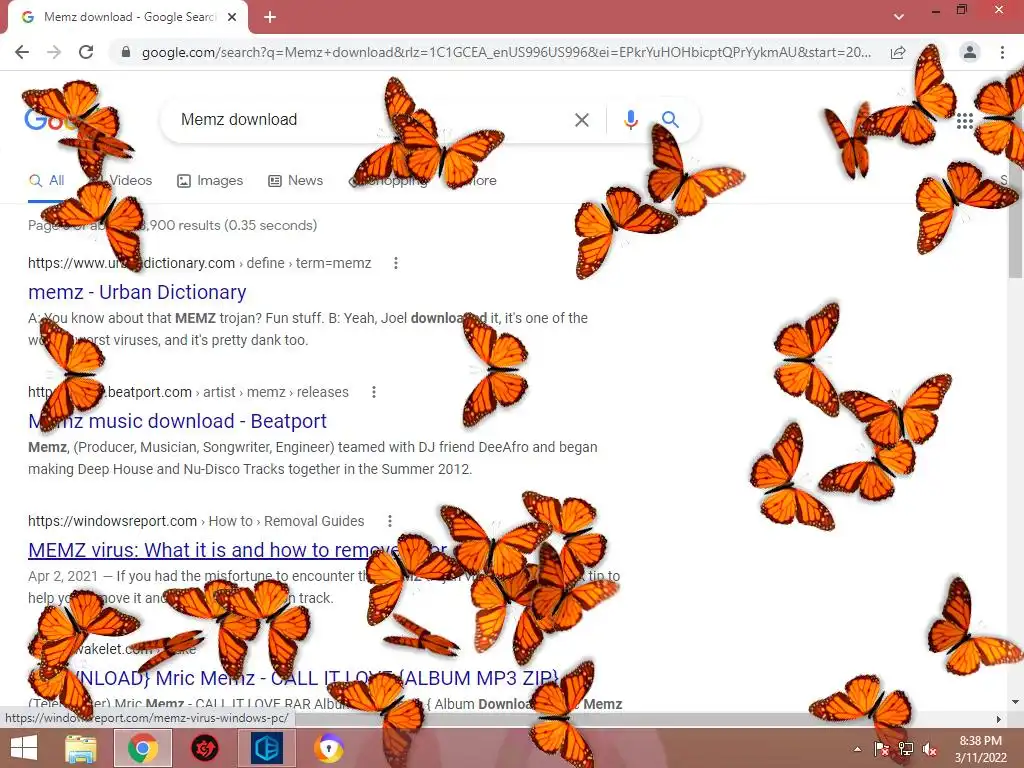Submit search with magnifier icon
The width and height of the screenshot is (1024, 768).
click(669, 120)
